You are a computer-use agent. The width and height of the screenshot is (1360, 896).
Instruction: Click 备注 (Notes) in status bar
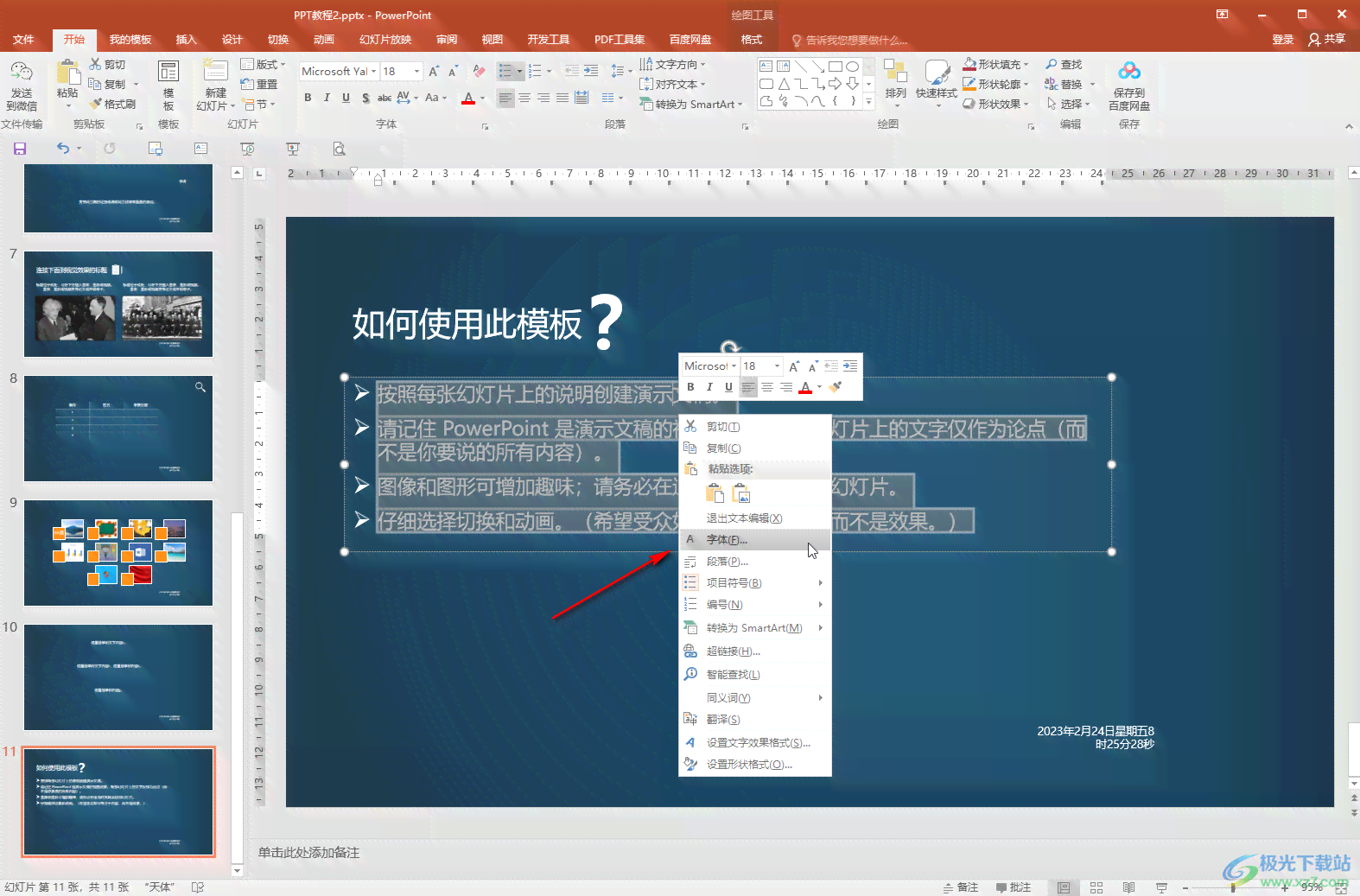961,887
